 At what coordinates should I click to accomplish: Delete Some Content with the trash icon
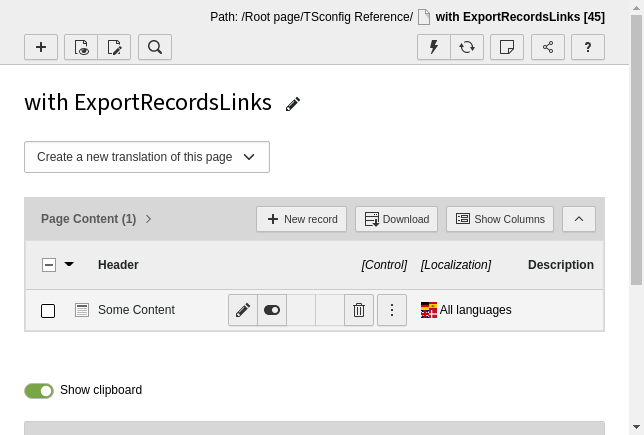[359, 310]
